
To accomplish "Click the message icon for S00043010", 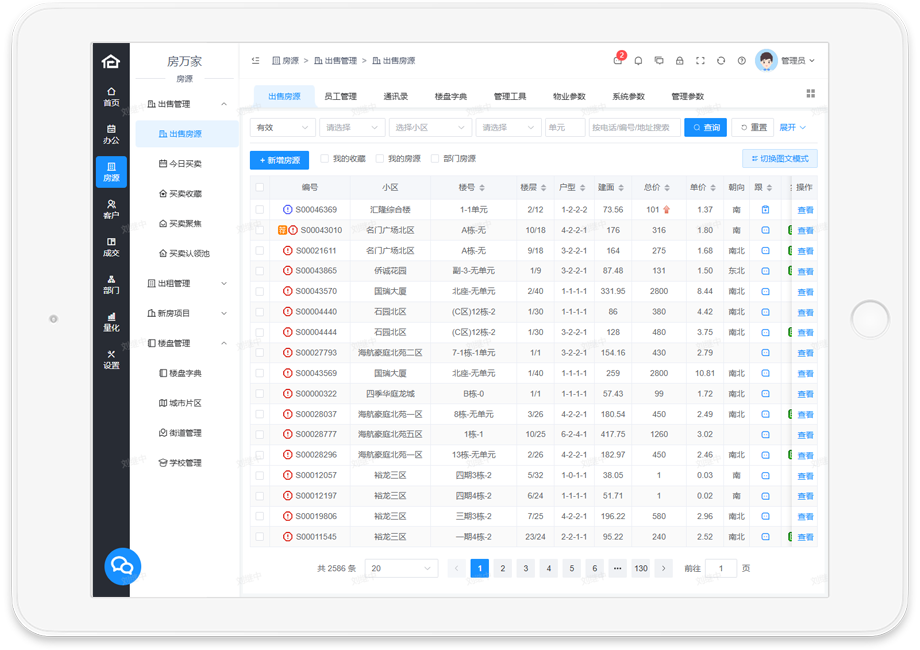I will coord(765,230).
